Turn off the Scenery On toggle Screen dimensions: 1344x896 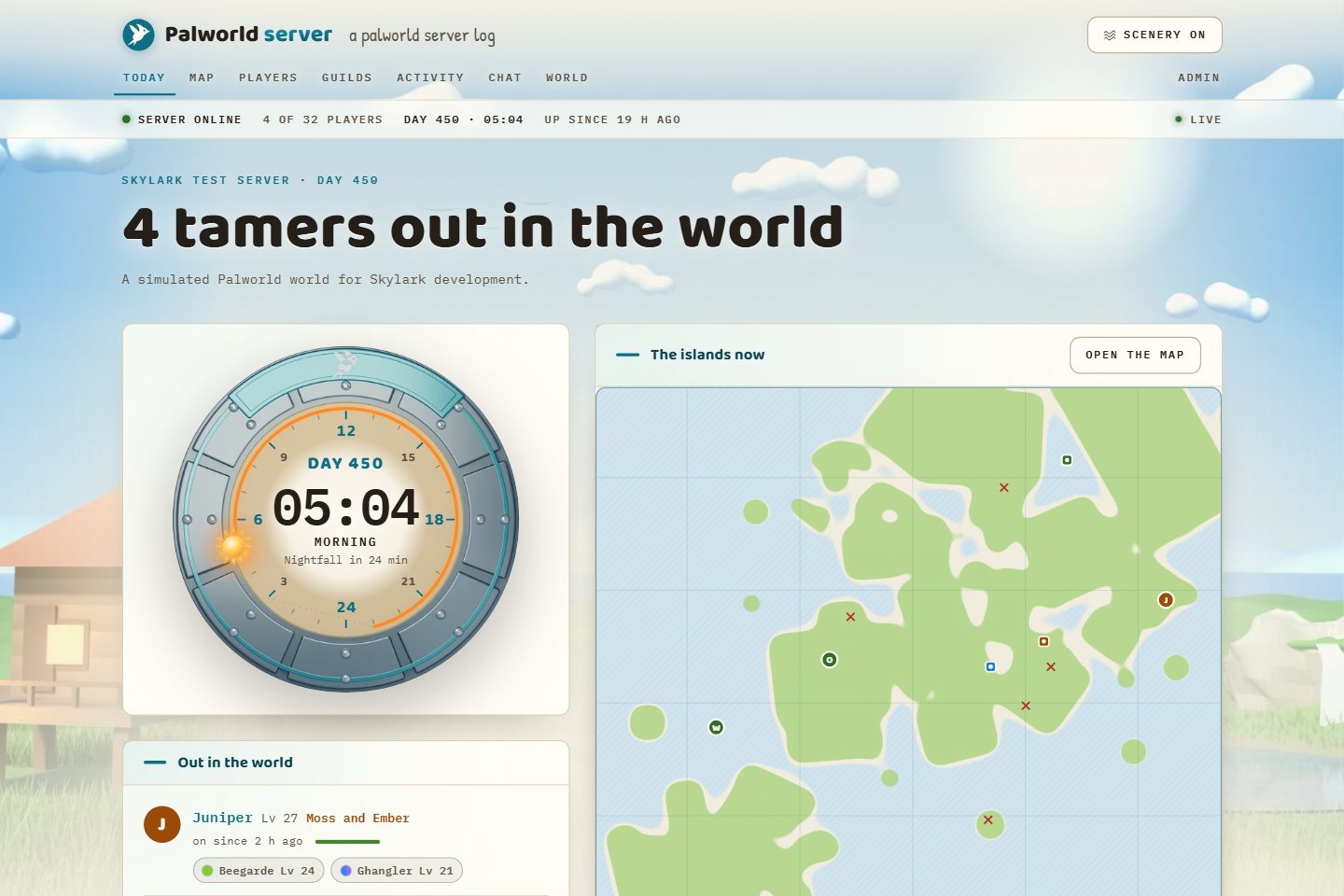point(1155,35)
